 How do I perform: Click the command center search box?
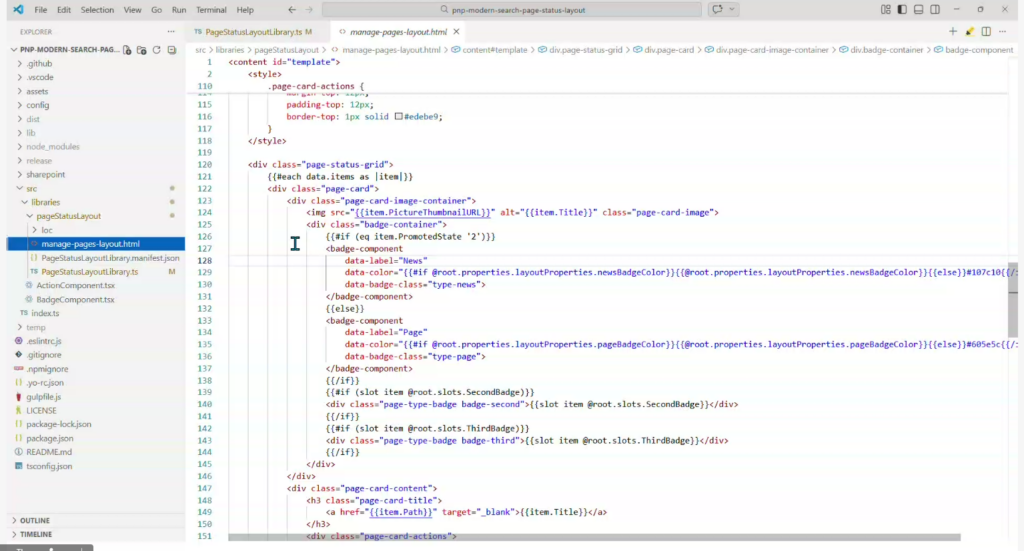511,9
